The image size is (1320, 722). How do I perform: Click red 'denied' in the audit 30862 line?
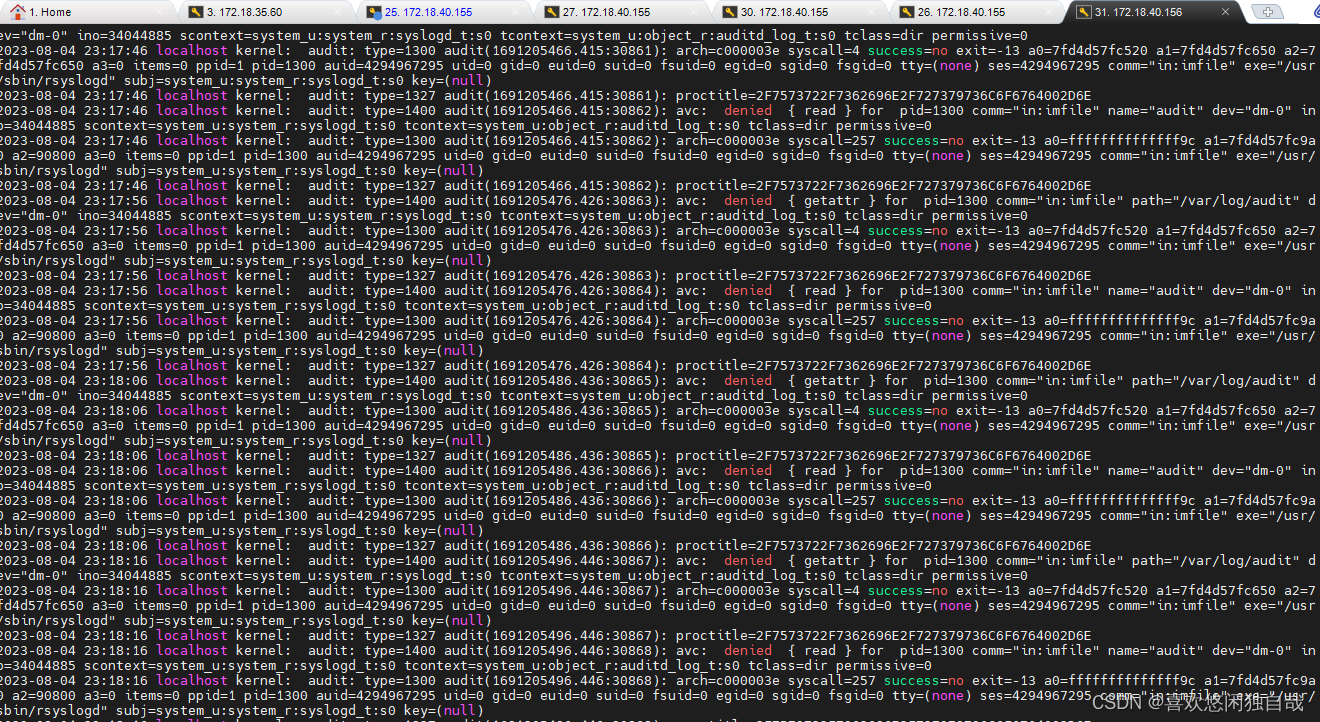748,111
